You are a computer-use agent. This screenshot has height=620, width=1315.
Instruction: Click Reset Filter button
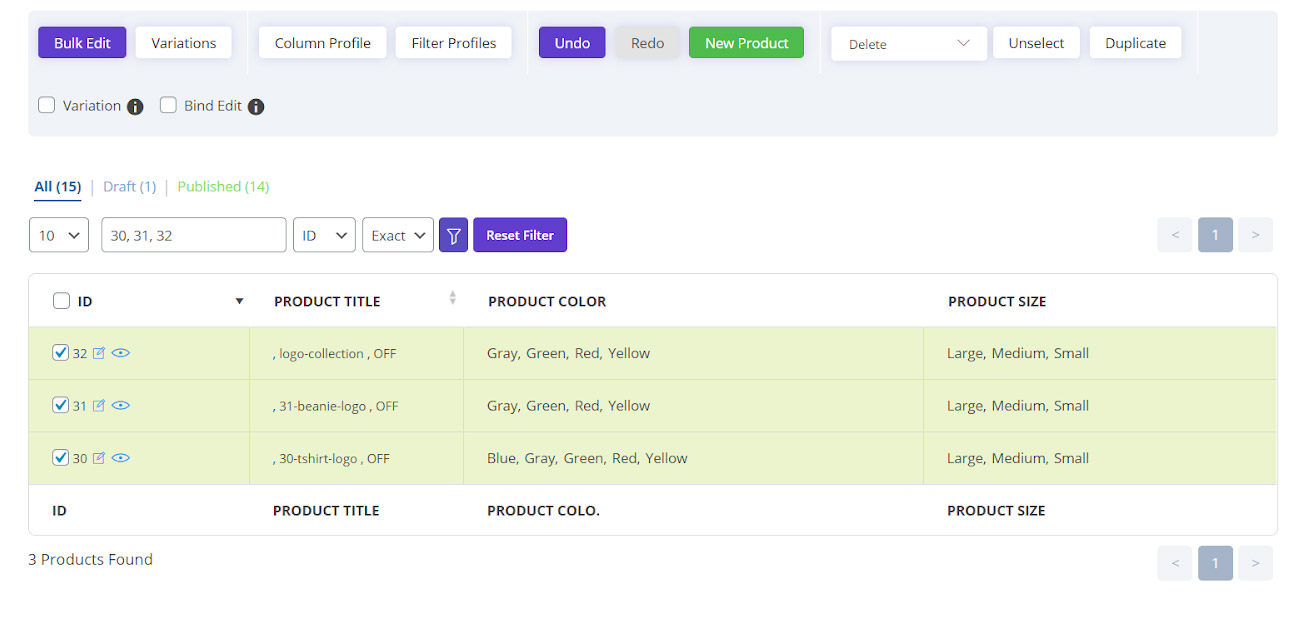click(x=520, y=235)
